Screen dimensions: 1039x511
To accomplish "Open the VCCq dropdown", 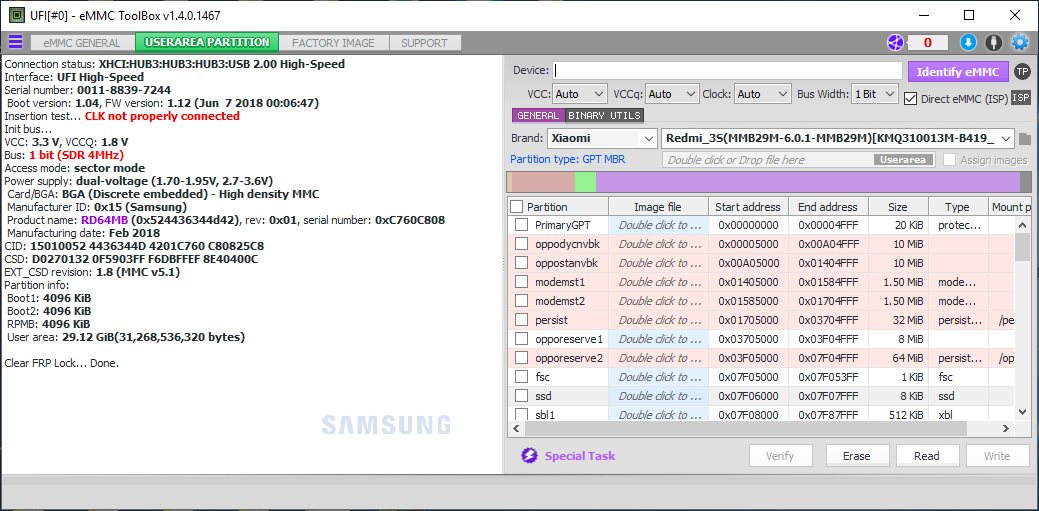I will pyautogui.click(x=673, y=94).
